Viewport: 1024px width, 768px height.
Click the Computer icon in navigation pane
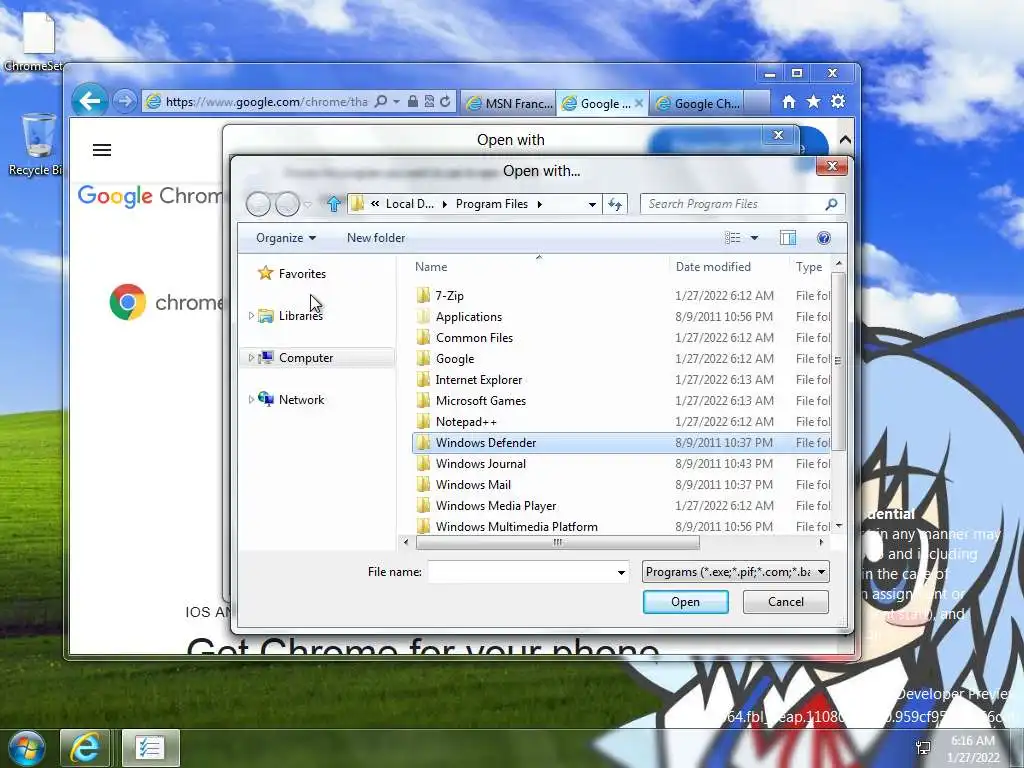pos(266,357)
